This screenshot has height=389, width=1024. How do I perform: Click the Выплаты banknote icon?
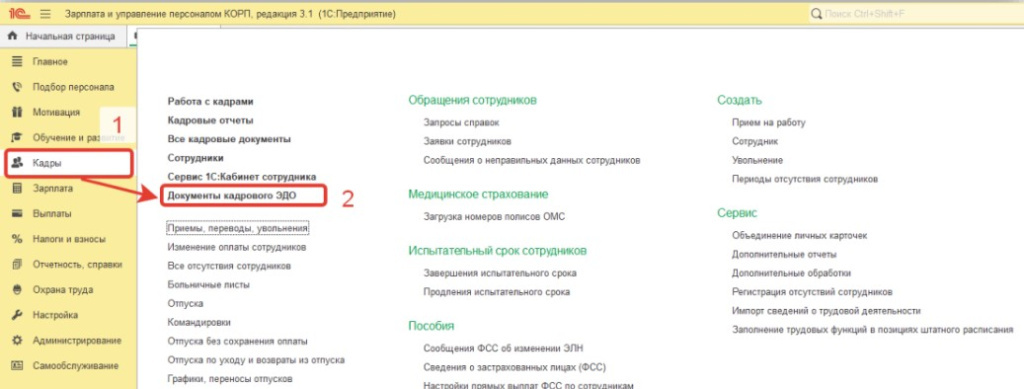[17, 213]
